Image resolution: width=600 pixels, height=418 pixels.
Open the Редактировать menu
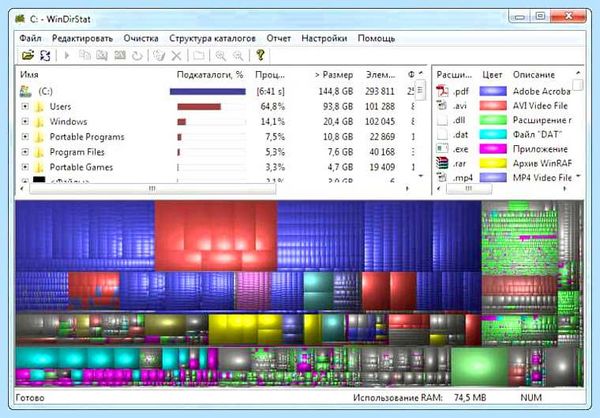[82, 38]
